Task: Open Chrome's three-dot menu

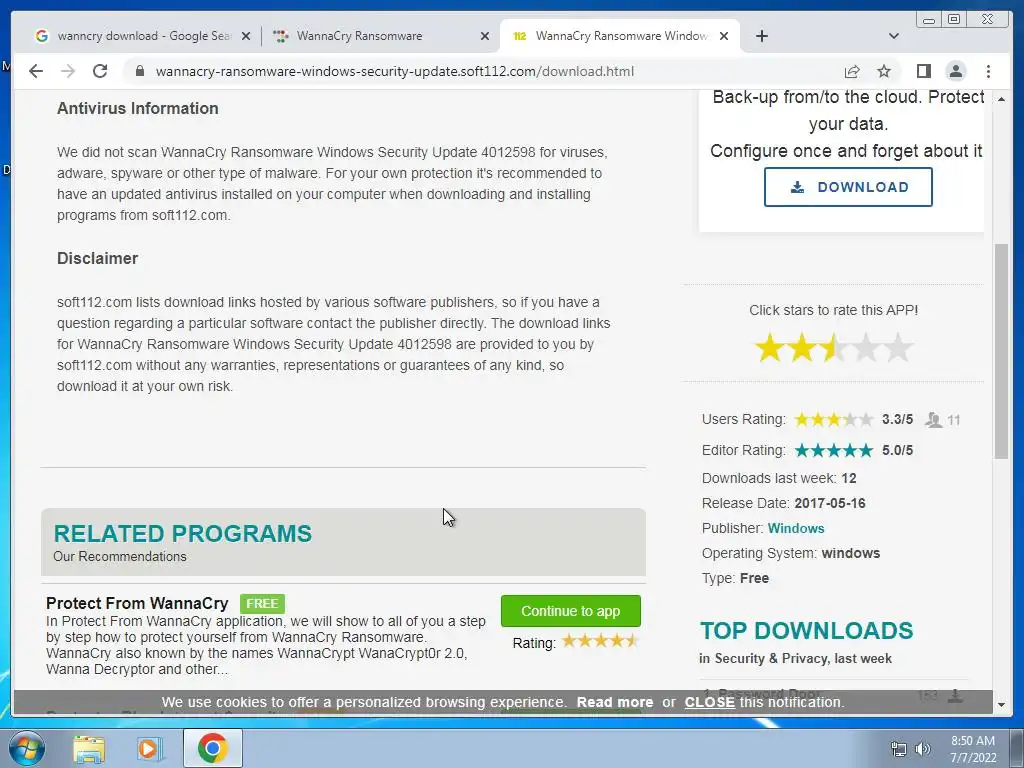Action: (x=988, y=71)
